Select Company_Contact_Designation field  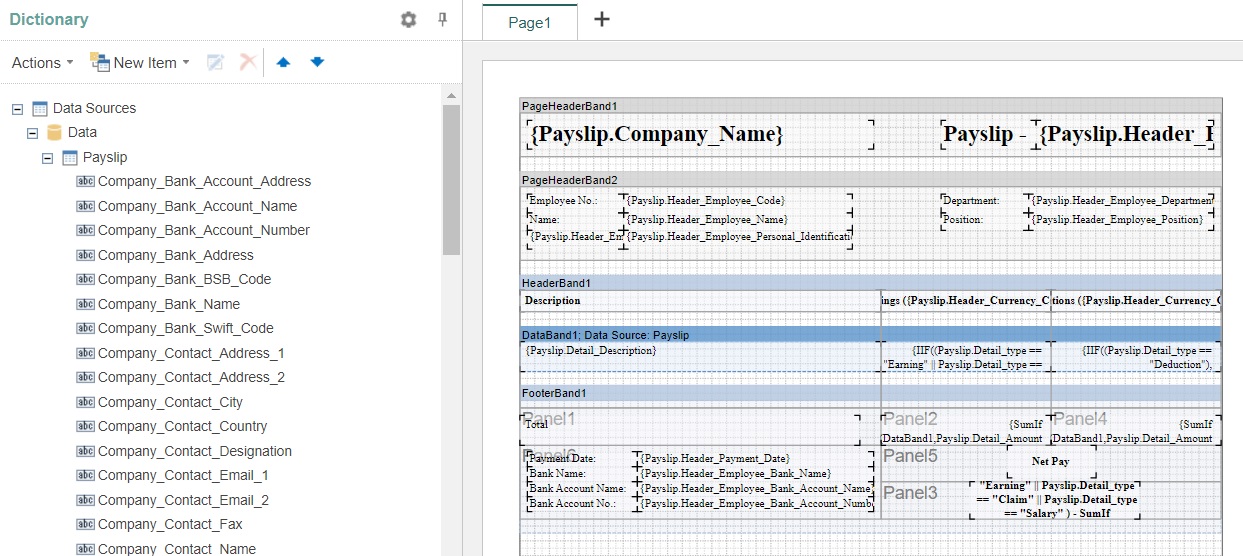click(x=195, y=451)
